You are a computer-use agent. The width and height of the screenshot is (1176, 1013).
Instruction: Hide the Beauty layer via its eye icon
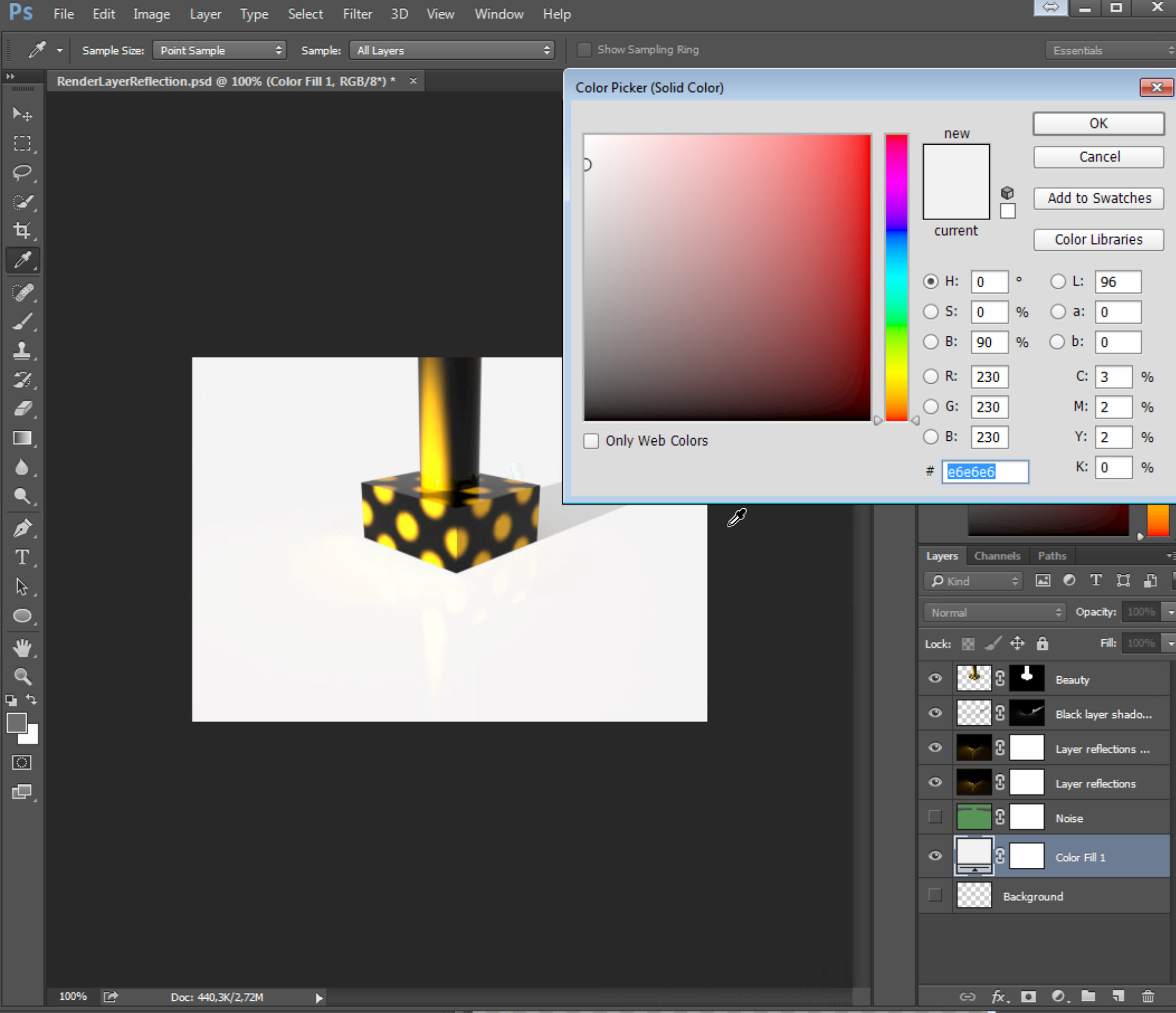click(x=935, y=678)
